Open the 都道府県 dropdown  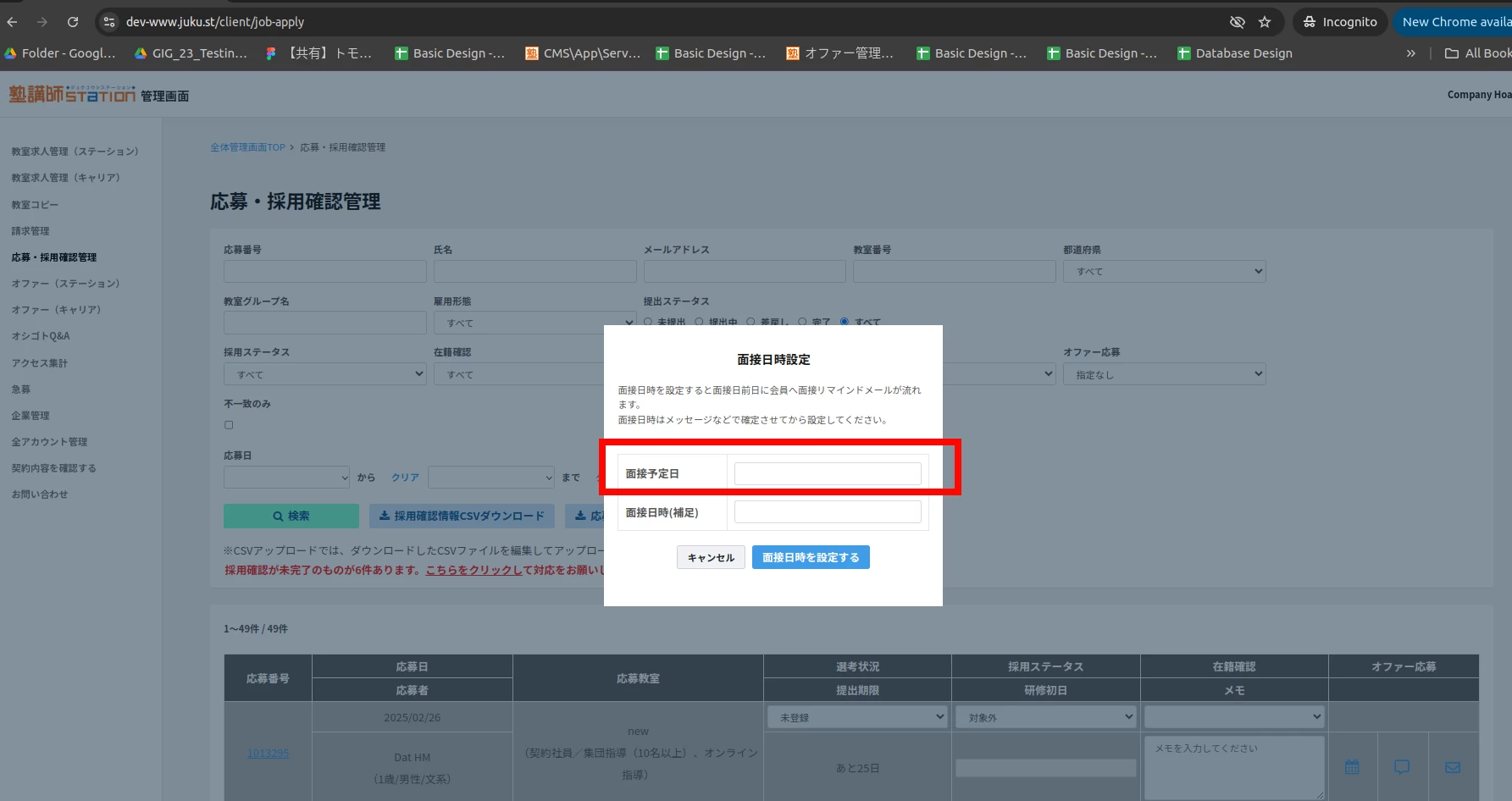click(x=1164, y=272)
